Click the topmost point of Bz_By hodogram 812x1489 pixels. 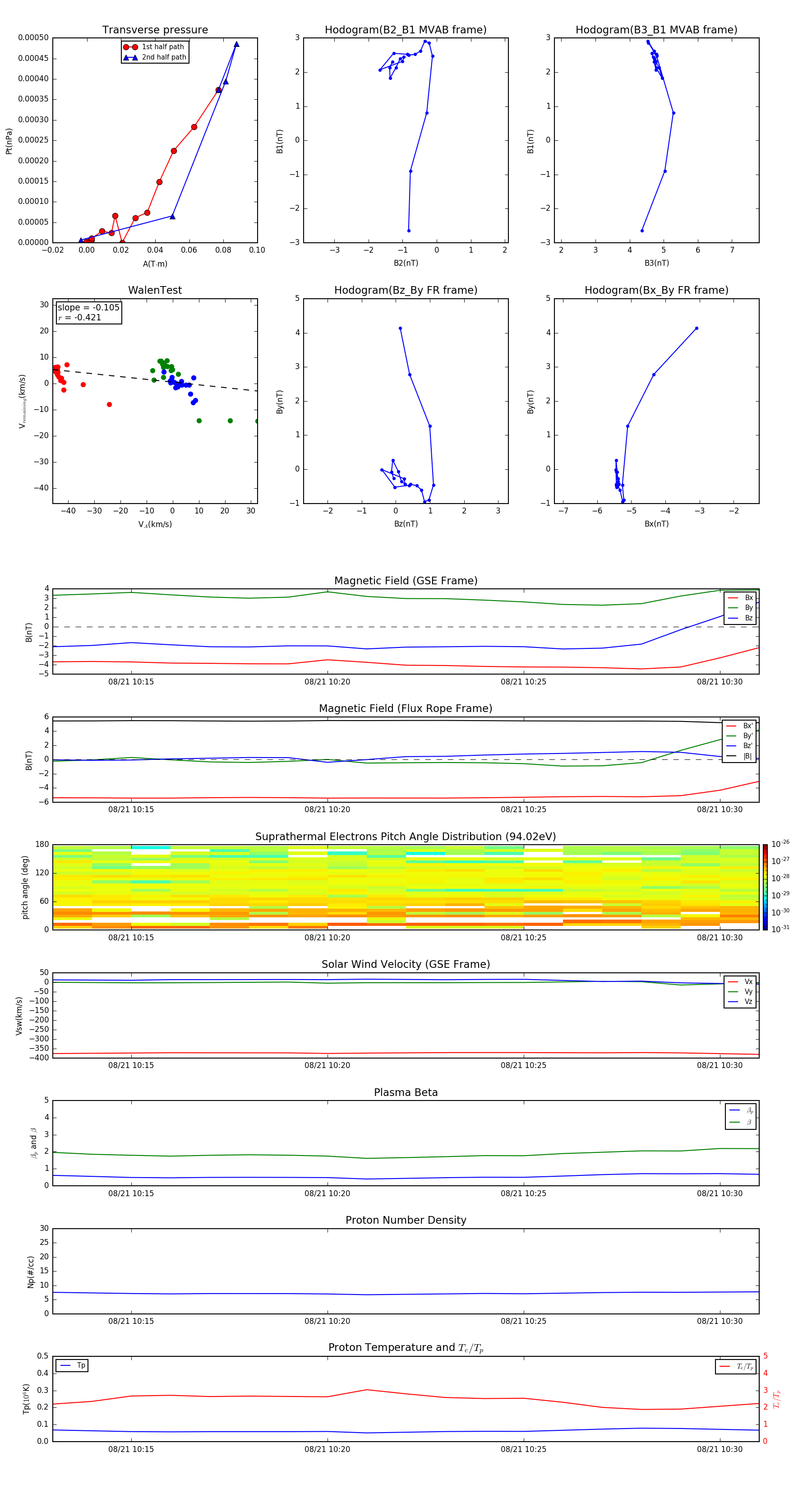point(400,328)
